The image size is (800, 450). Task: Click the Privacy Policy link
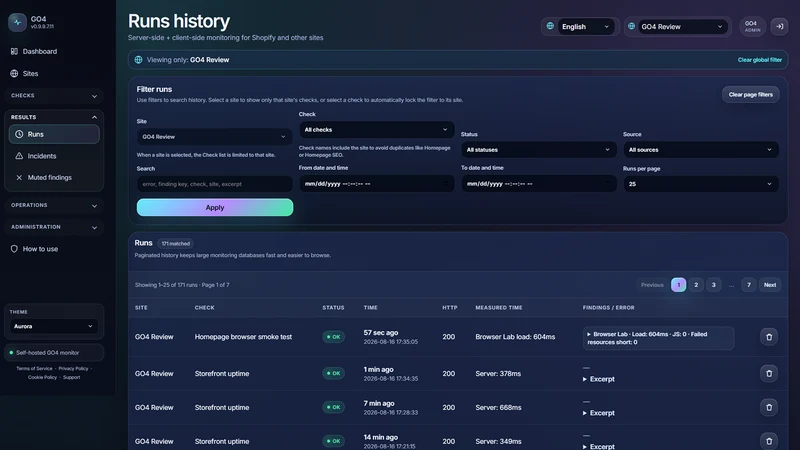pos(73,369)
